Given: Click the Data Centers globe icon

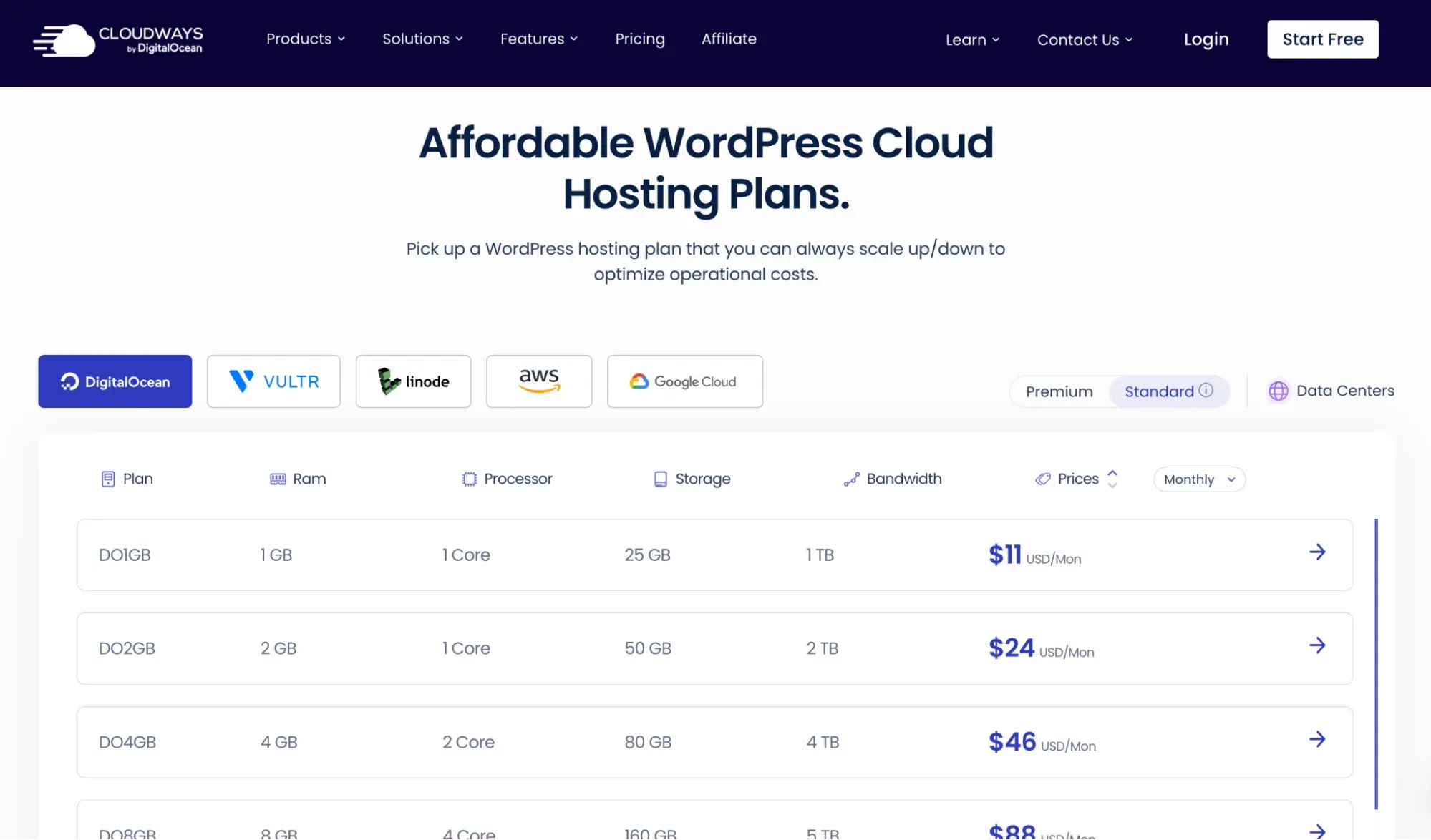Looking at the screenshot, I should tap(1279, 391).
